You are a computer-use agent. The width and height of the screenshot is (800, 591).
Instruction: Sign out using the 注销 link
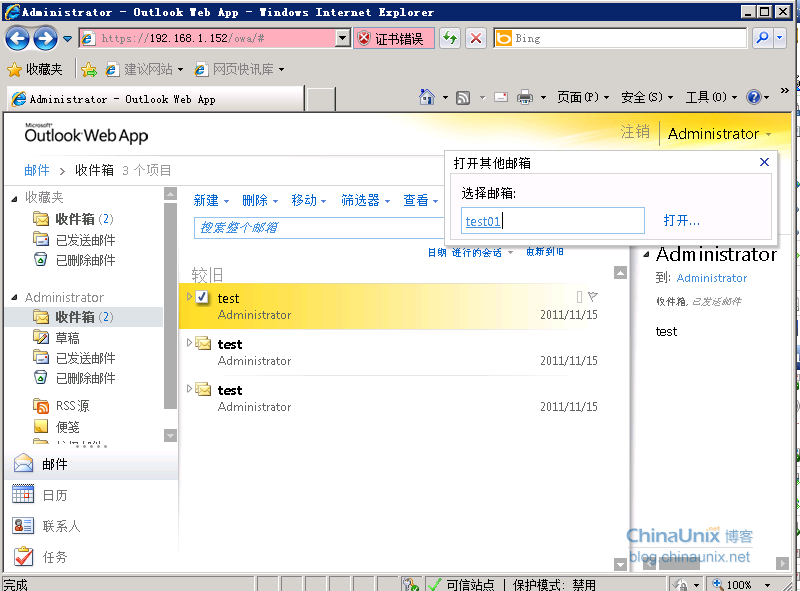[635, 132]
